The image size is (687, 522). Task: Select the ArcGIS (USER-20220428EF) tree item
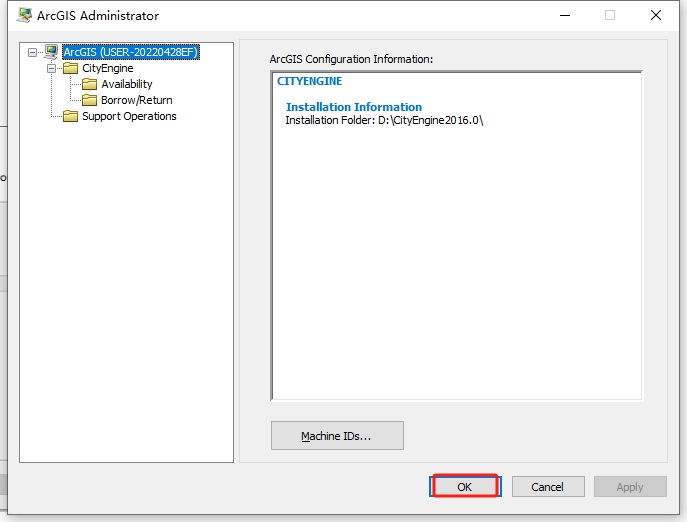131,52
